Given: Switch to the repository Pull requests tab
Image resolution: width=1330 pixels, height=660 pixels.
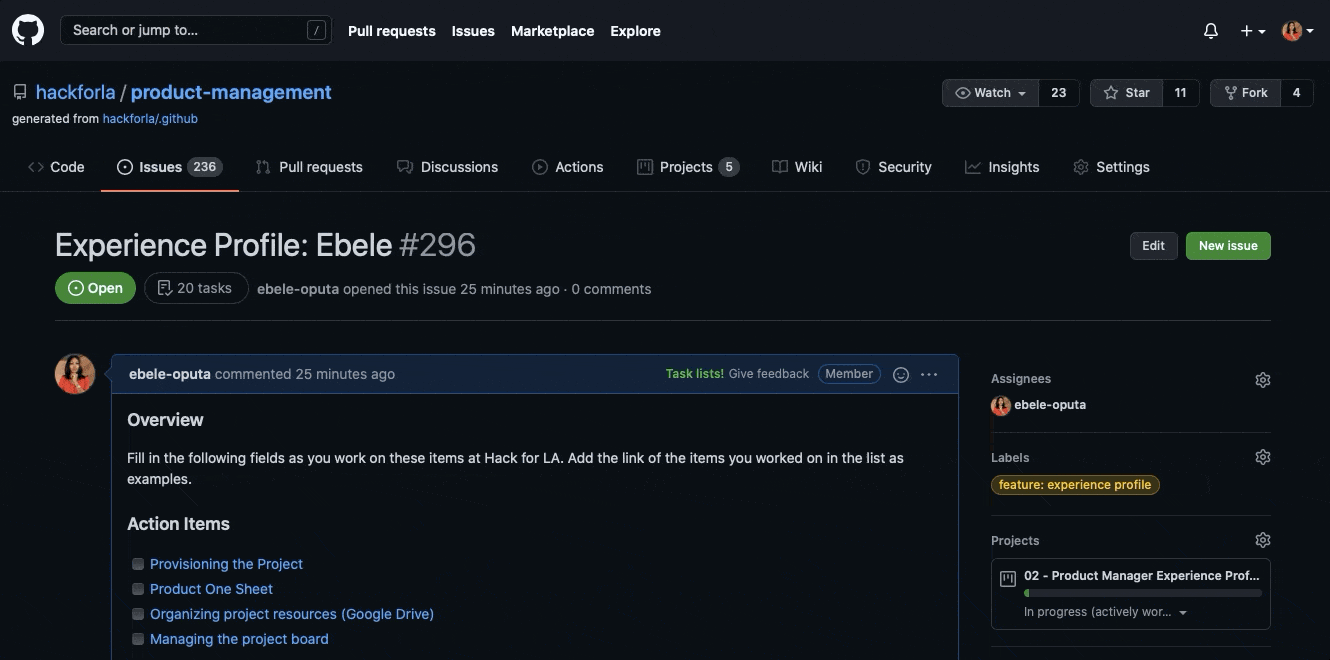Looking at the screenshot, I should [x=309, y=167].
